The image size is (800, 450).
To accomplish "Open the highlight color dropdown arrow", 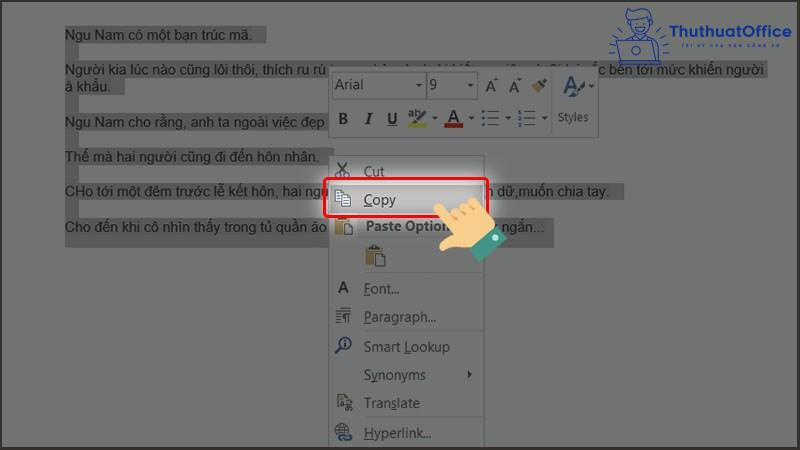I will click(x=434, y=118).
